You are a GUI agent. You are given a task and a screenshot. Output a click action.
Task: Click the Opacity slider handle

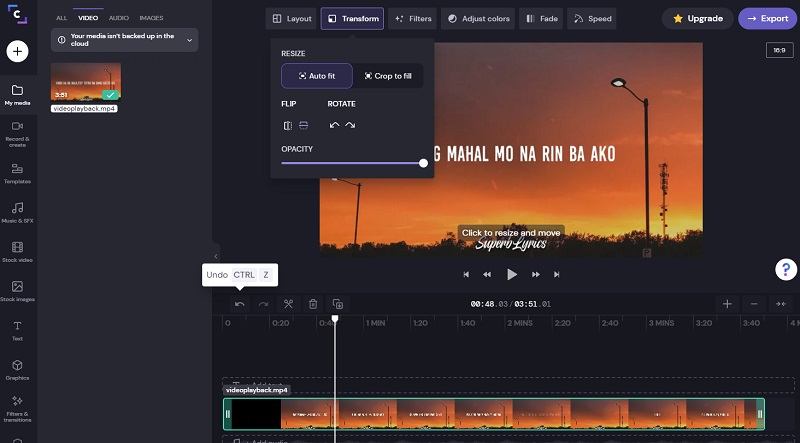coord(423,163)
